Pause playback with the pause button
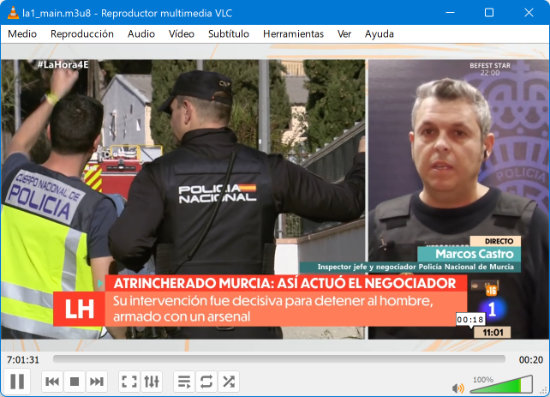Image resolution: width=550 pixels, height=397 pixels. click(x=17, y=381)
